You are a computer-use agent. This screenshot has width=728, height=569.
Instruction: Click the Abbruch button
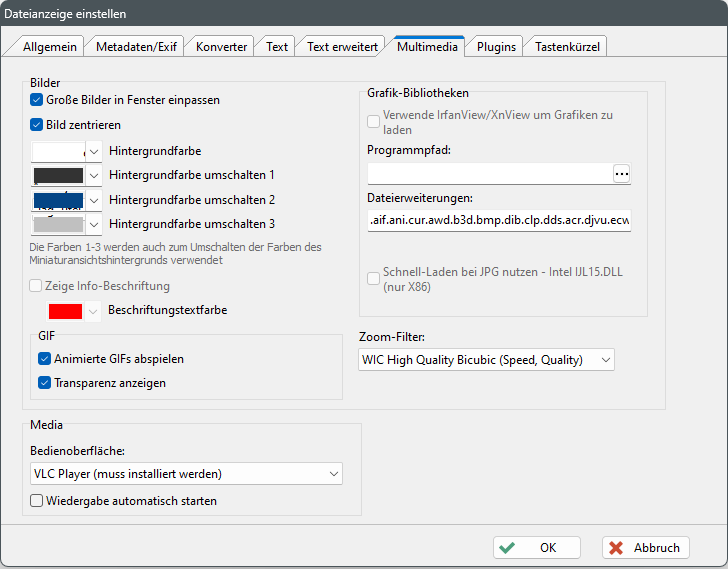pyautogui.click(x=646, y=548)
